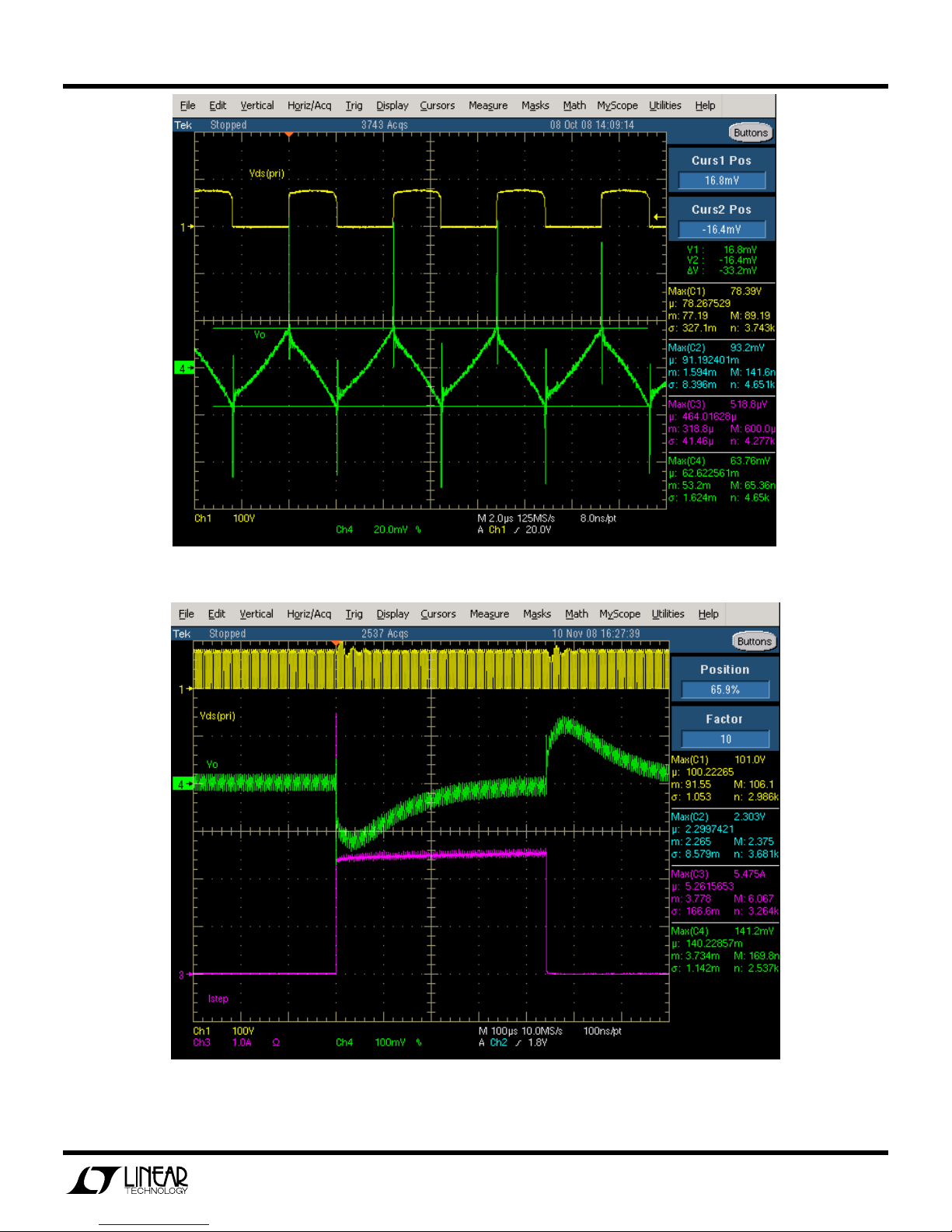The image size is (952, 1232).
Task: Click Buttons in the top oscilloscope
Action: pos(751,133)
